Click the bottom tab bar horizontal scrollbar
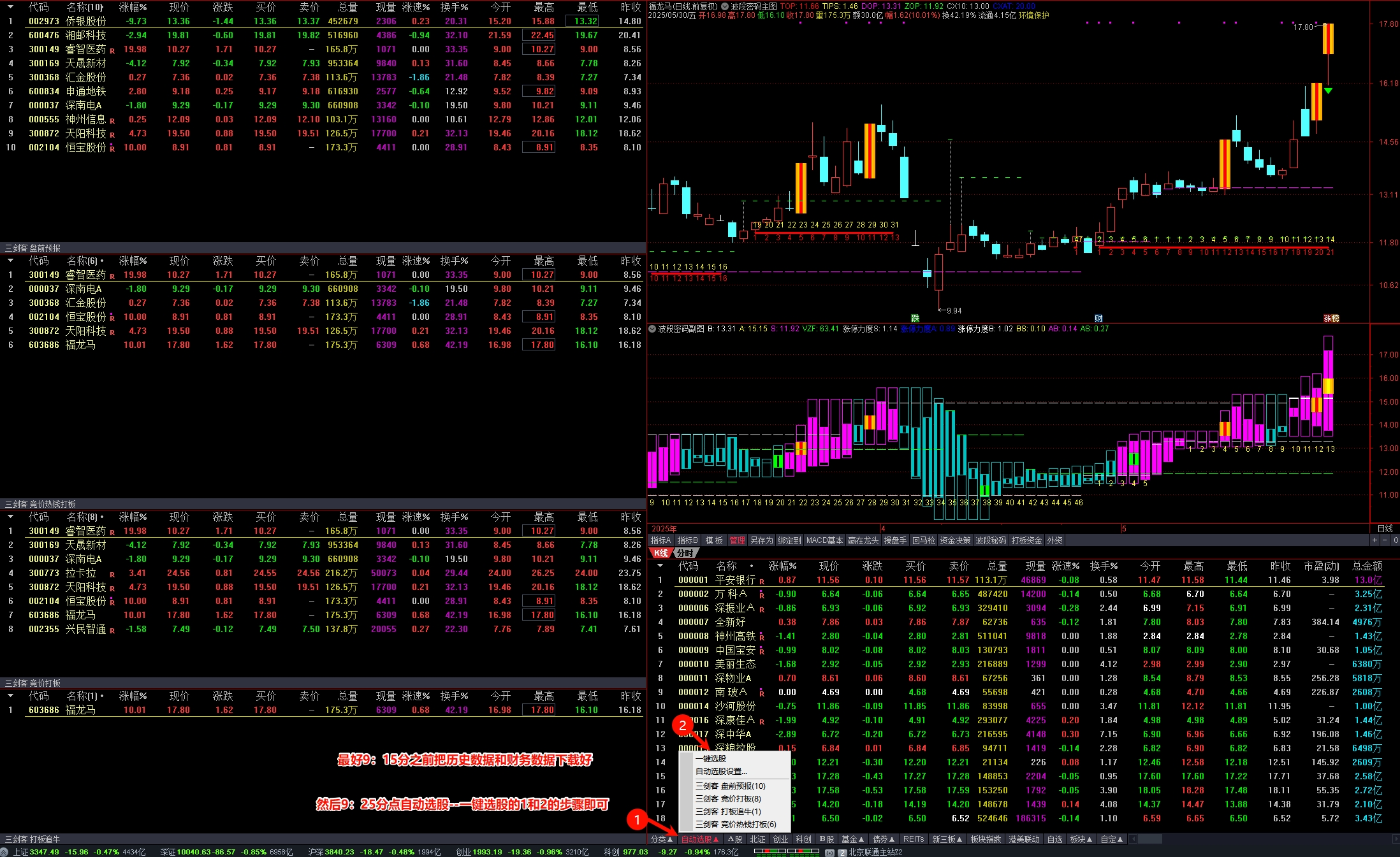Viewport: 1400px width, 857px height. [1150, 839]
